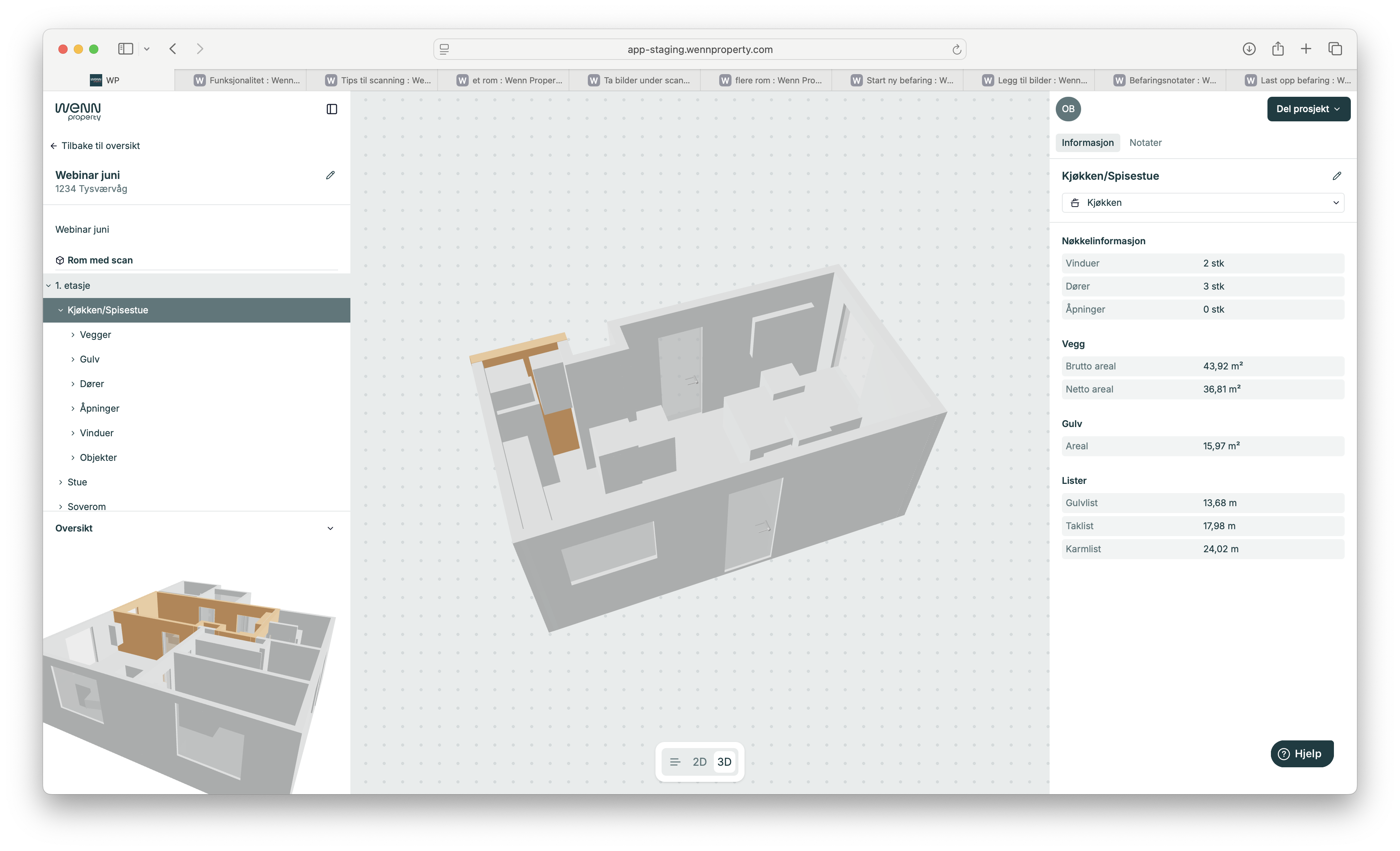Viewport: 1400px width, 851px height.
Task: Switch to the Notater tab
Action: coord(1145,142)
